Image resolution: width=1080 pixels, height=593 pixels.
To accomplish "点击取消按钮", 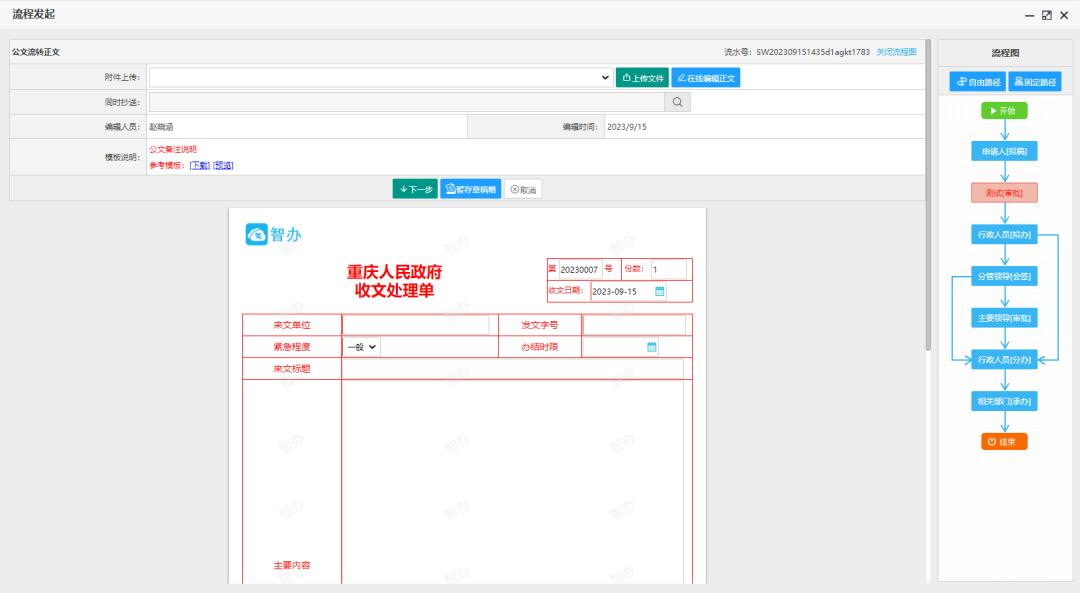I will 521,188.
